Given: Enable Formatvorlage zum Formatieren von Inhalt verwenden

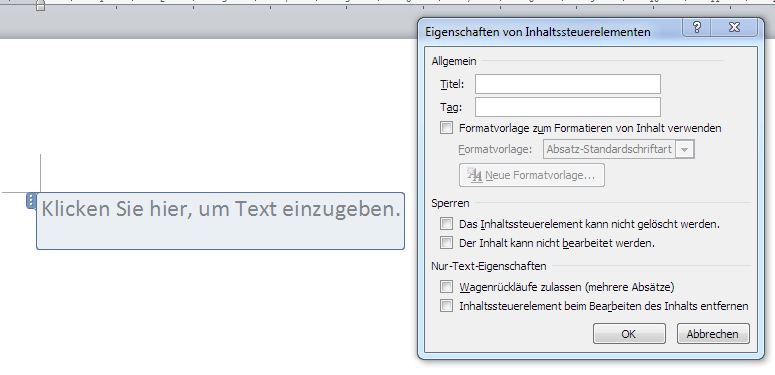Looking at the screenshot, I should coord(446,128).
